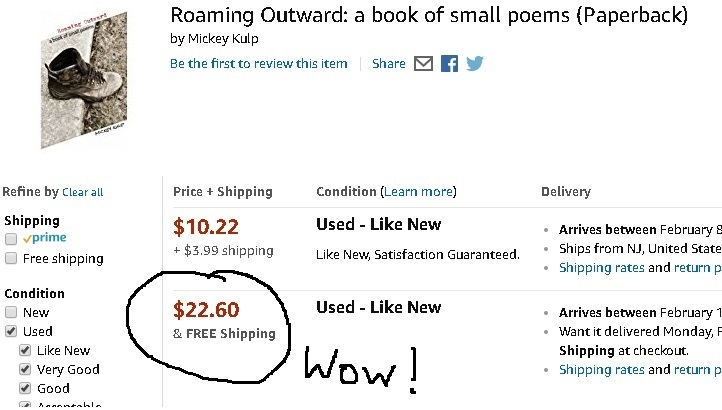
Task: Share this book on Twitter
Action: 474,63
